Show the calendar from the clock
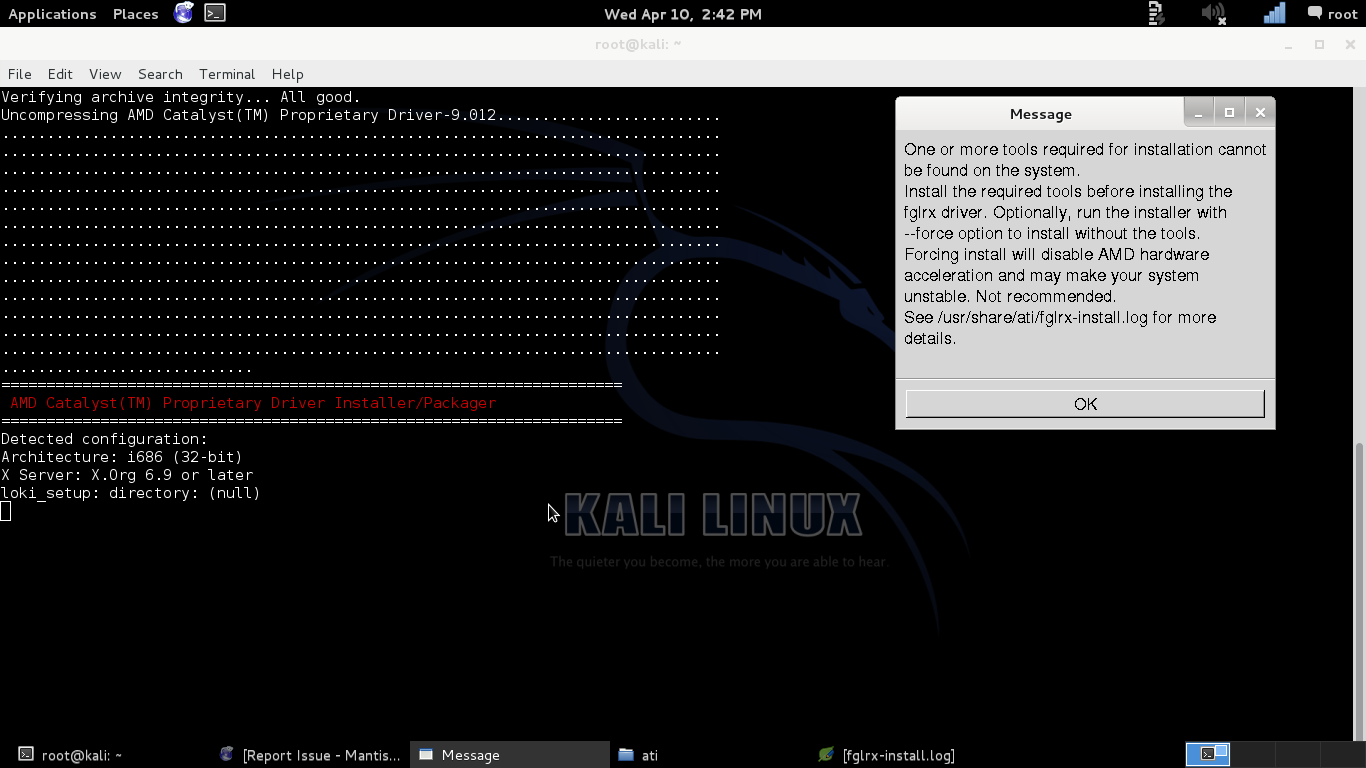 (x=683, y=14)
